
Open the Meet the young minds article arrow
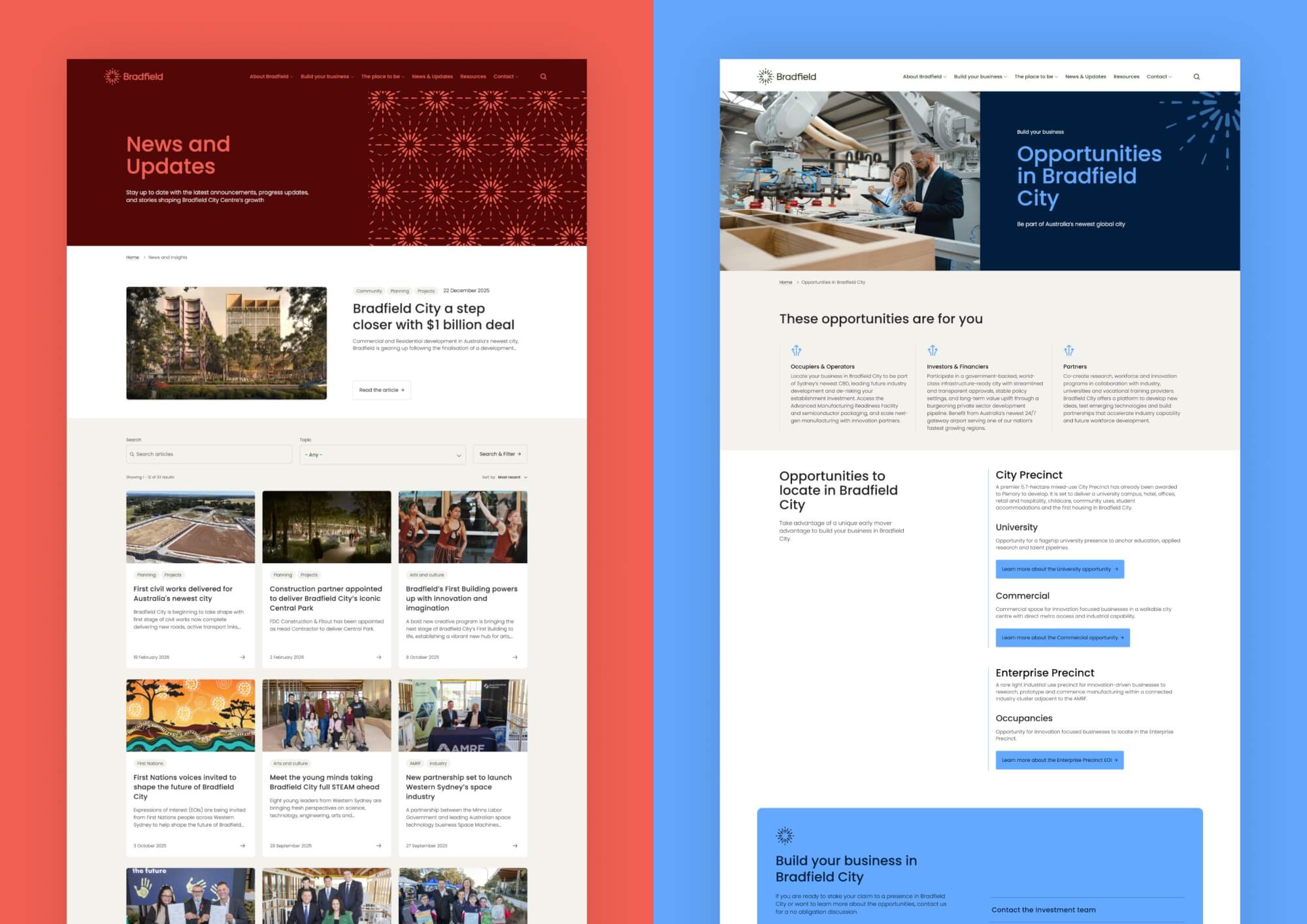tap(379, 846)
